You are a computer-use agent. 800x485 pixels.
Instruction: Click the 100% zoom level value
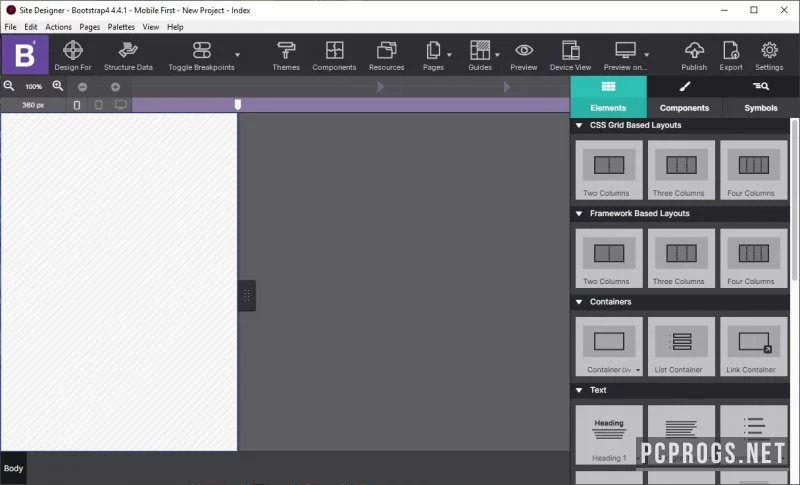click(x=34, y=87)
